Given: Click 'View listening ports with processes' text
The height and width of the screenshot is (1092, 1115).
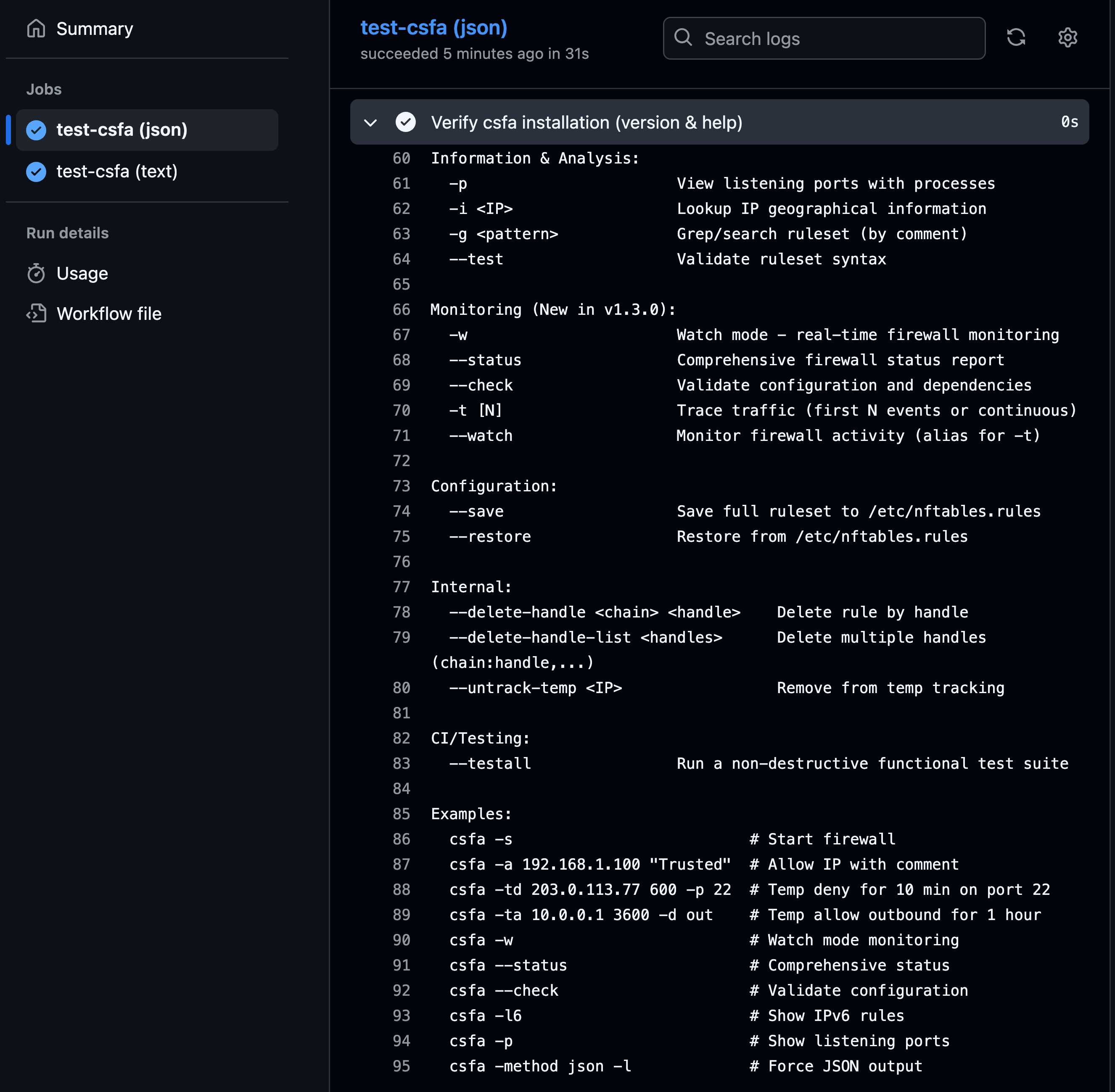Looking at the screenshot, I should click(836, 184).
